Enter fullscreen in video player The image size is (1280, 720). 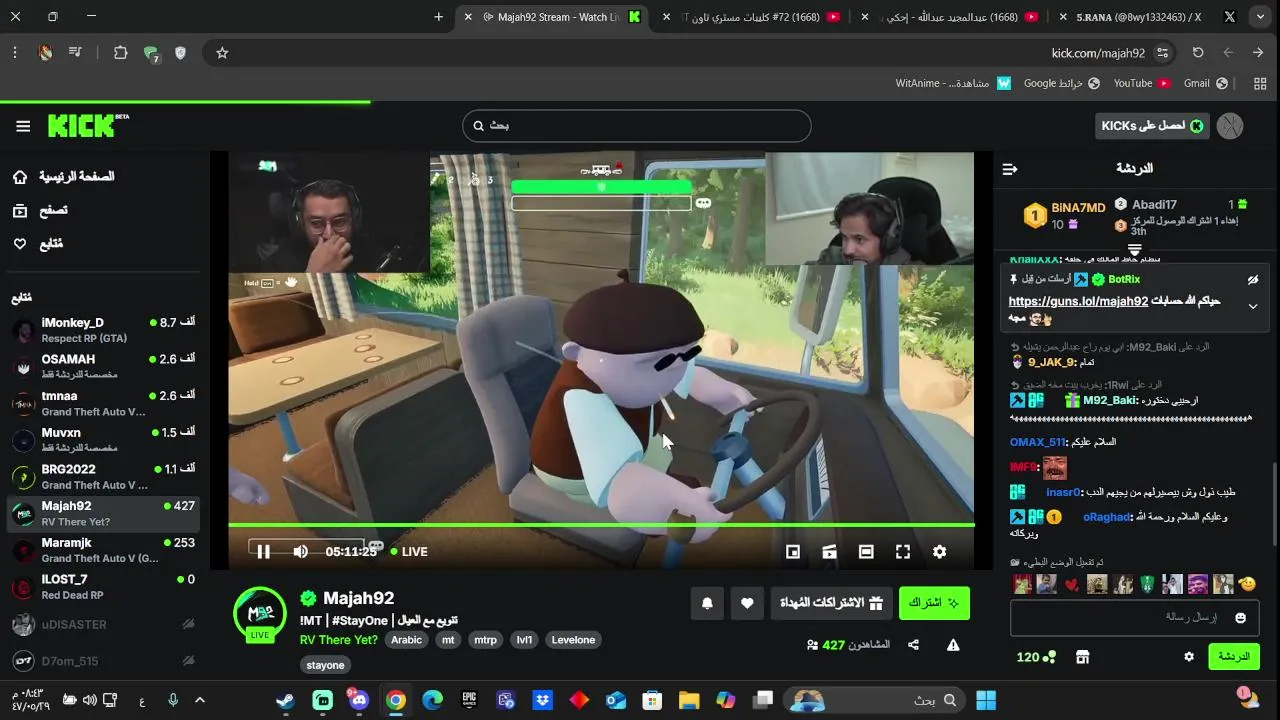coord(903,551)
